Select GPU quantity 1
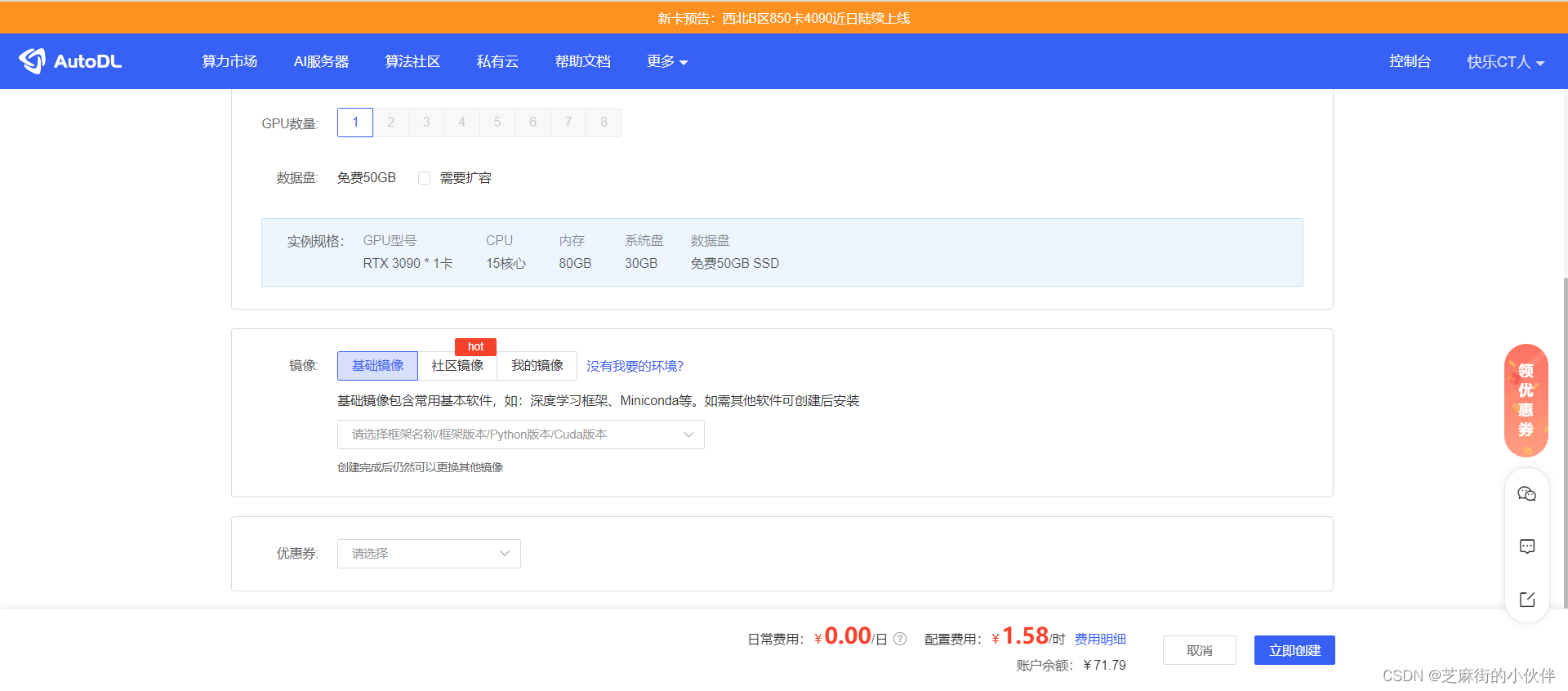 355,123
